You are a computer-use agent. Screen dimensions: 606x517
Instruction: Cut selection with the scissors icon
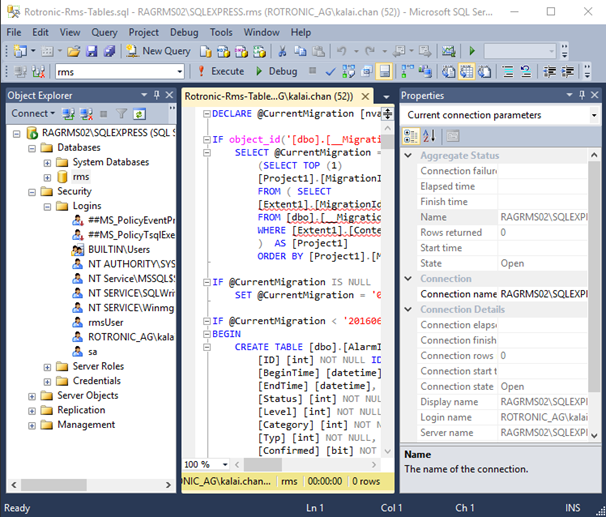click(282, 51)
